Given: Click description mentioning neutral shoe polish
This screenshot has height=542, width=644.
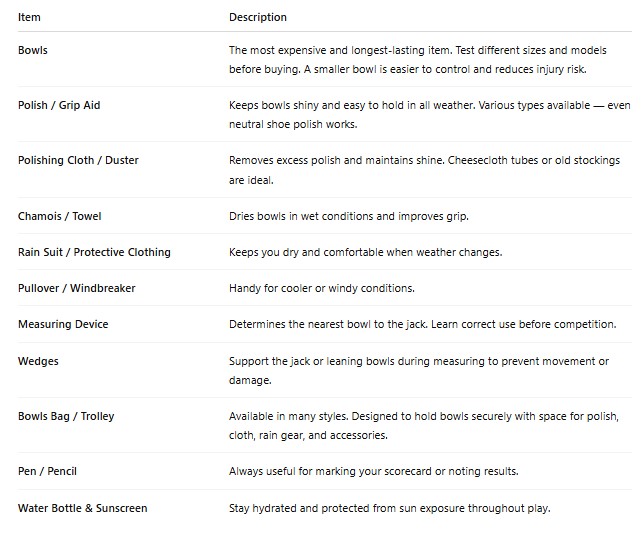Looking at the screenshot, I should click(430, 115).
